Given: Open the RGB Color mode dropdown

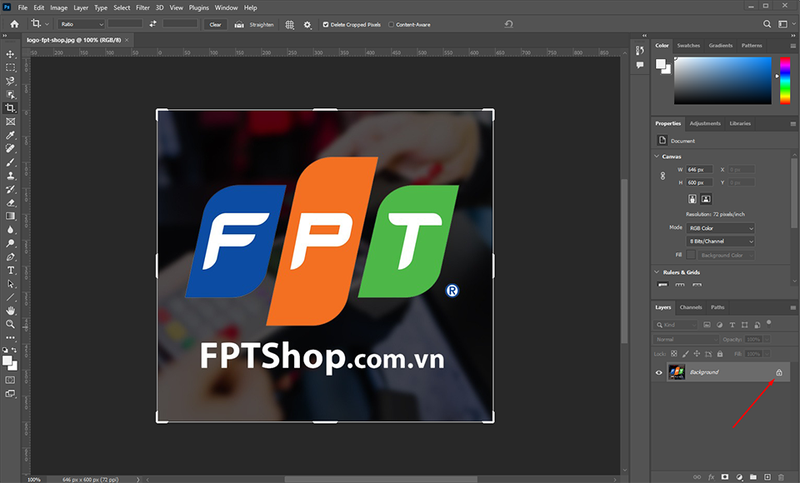Looking at the screenshot, I should [x=720, y=228].
